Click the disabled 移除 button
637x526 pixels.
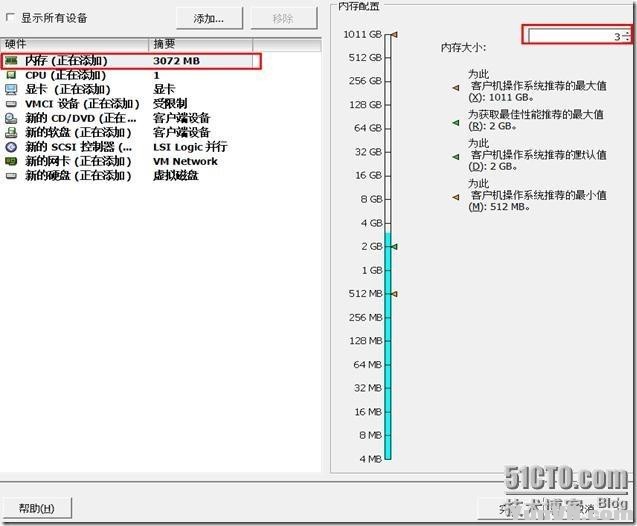(x=284, y=19)
